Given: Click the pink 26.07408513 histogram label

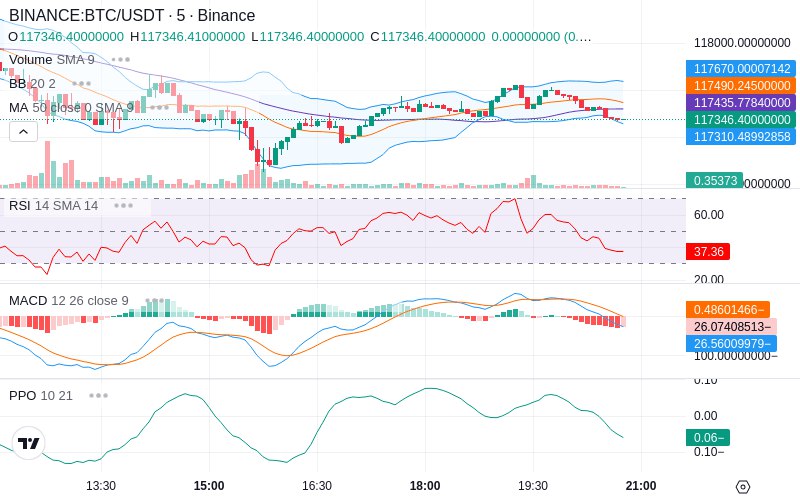Looking at the screenshot, I should 731,327.
